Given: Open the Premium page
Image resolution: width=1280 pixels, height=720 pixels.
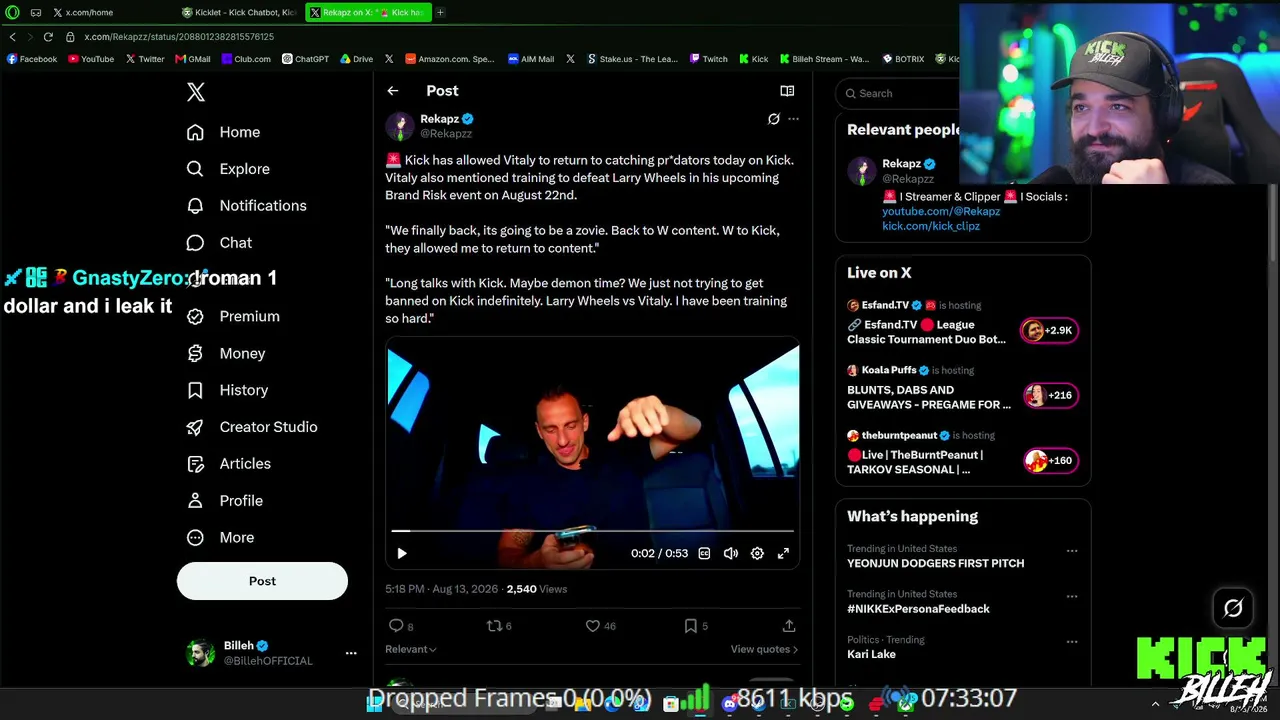Looking at the screenshot, I should [x=233, y=316].
